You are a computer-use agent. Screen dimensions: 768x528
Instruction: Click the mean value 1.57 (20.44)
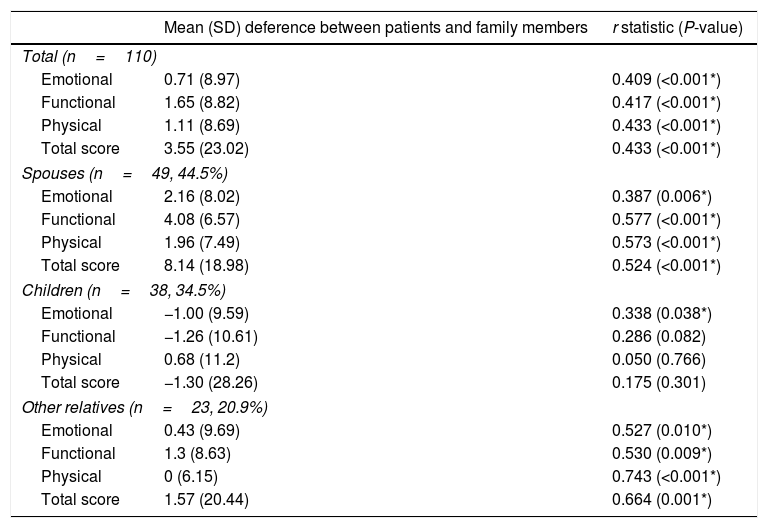click(x=206, y=500)
